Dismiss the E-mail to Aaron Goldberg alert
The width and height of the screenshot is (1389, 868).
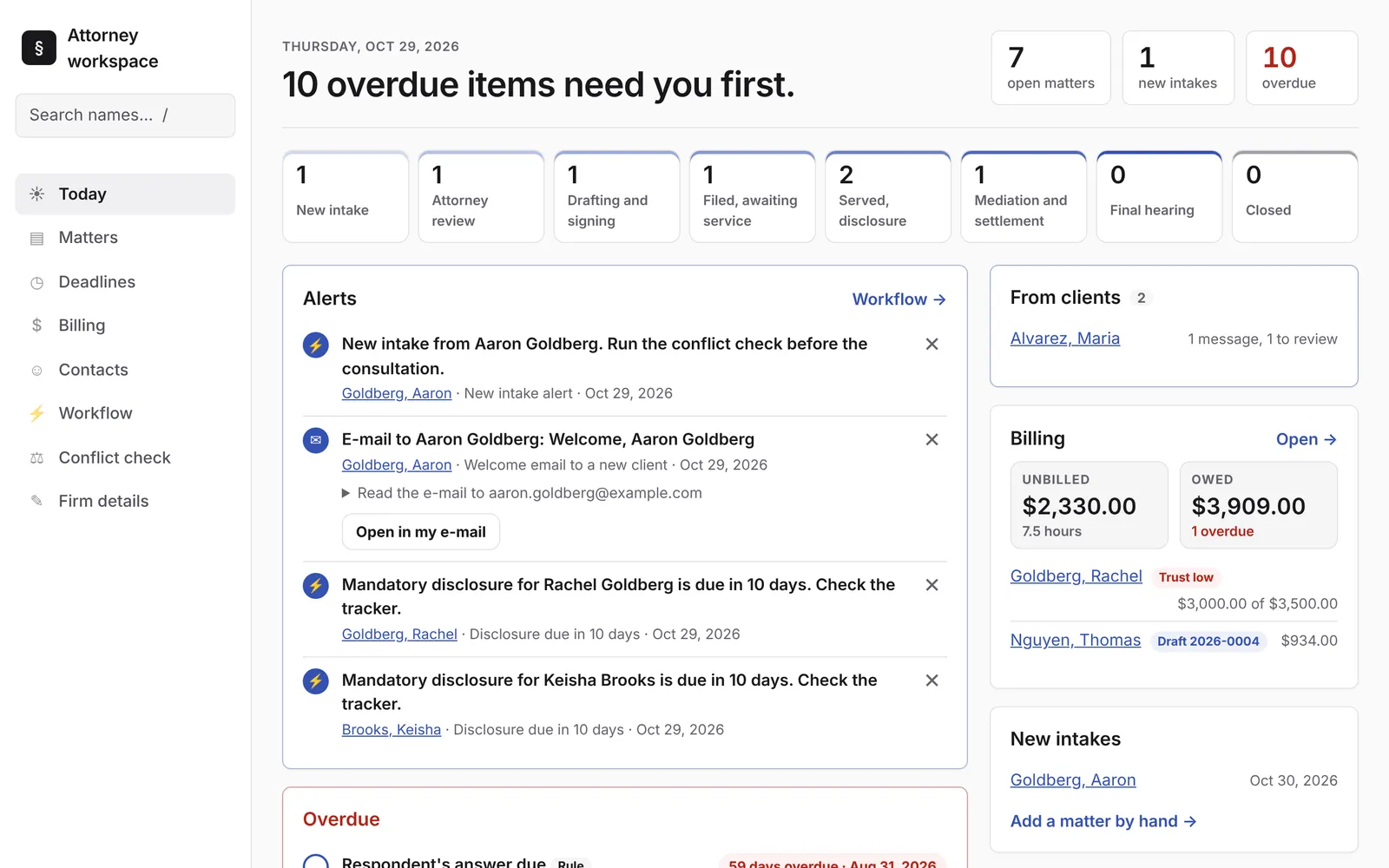coord(931,439)
